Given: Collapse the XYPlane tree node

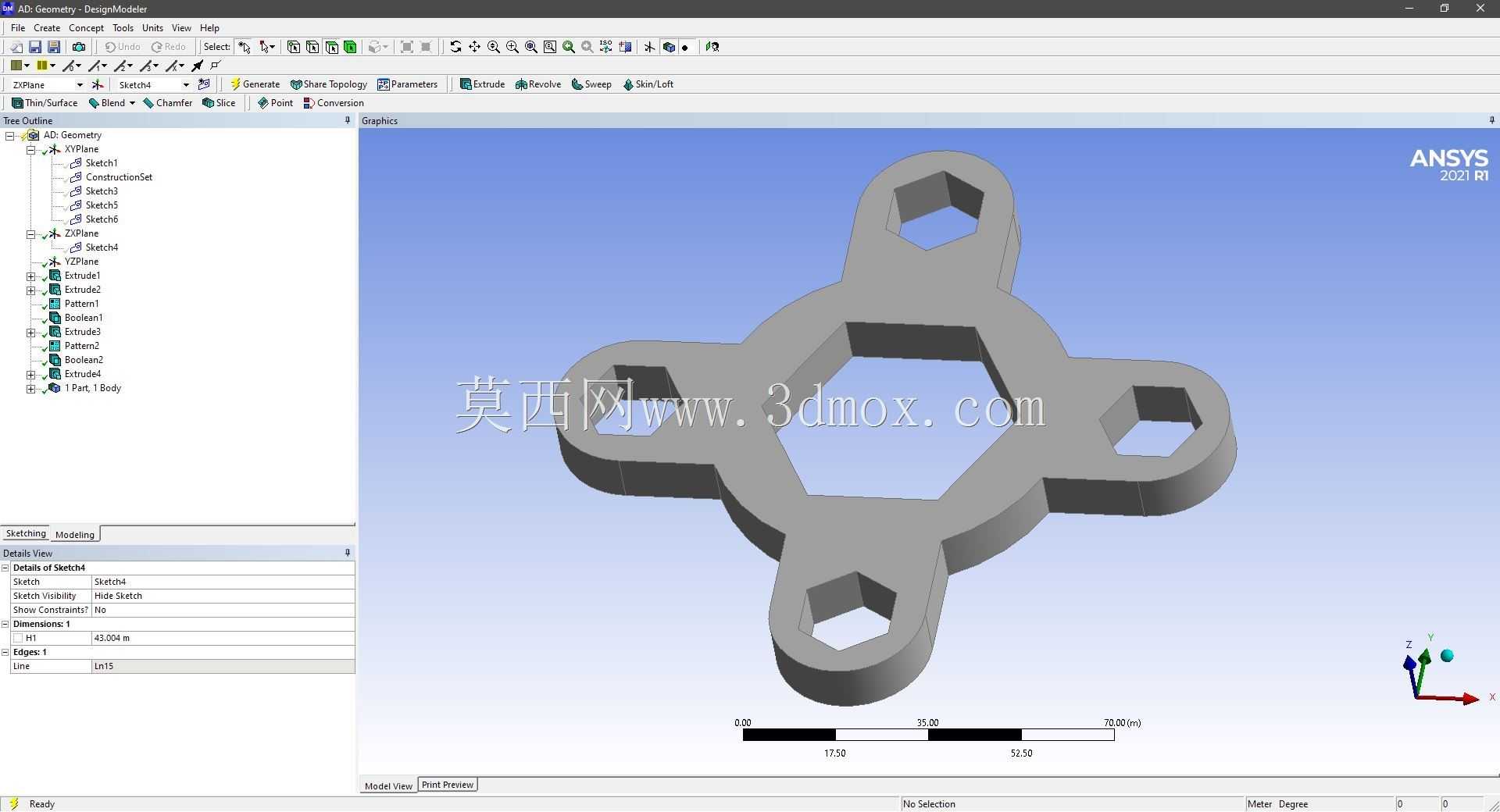Looking at the screenshot, I should tap(30, 149).
